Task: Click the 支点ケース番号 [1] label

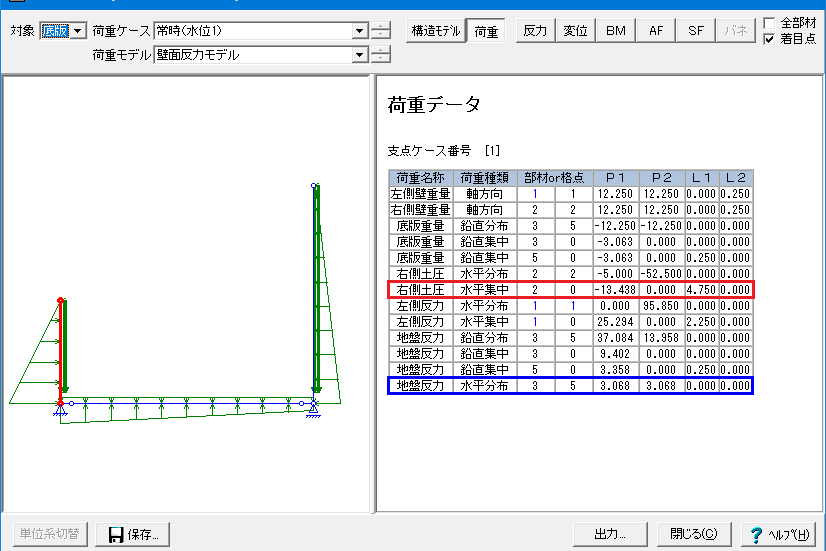Action: [x=444, y=151]
